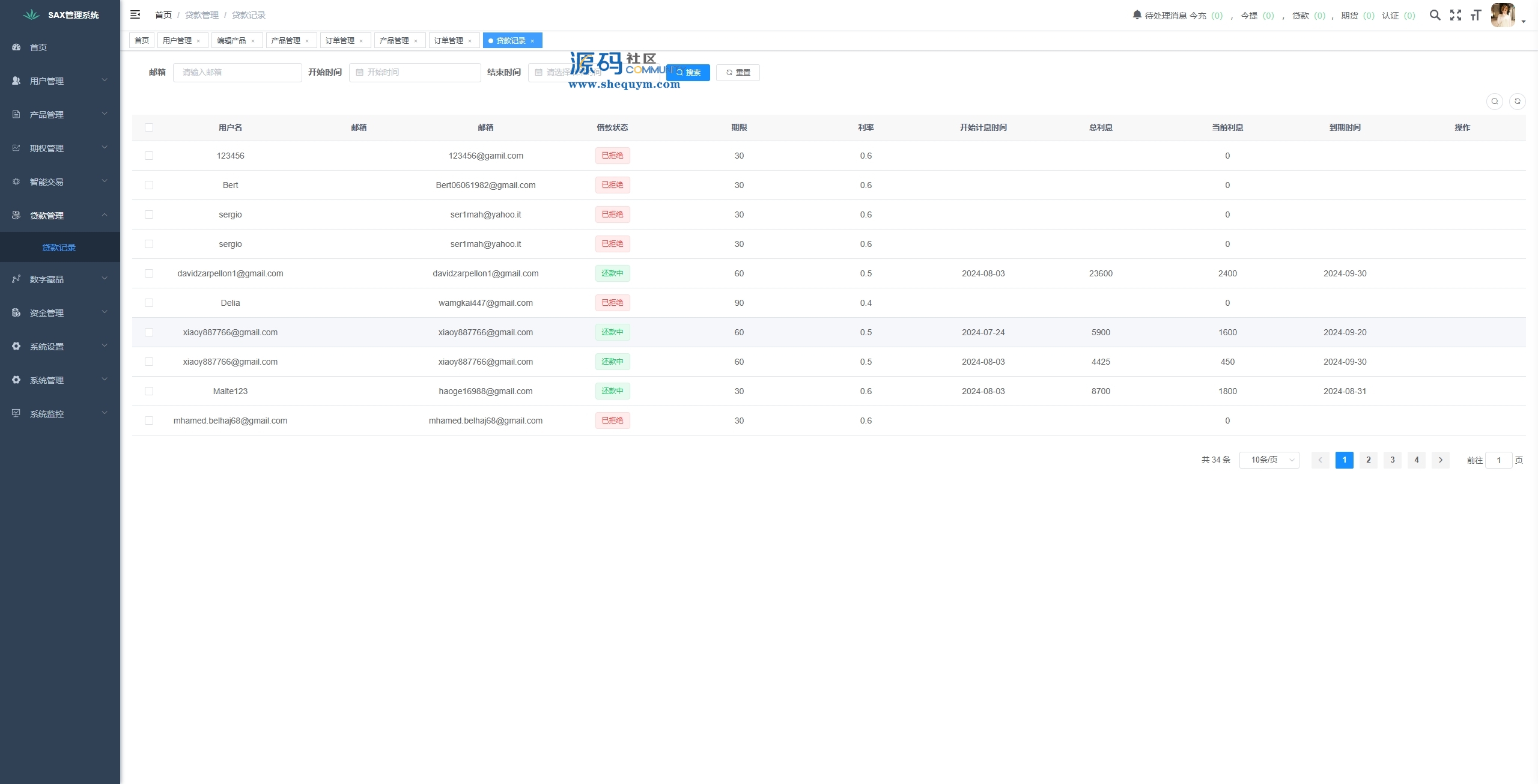Screen dimensions: 1538x784
Task: Click the sidebar collapse hamburger icon
Action: coord(135,14)
